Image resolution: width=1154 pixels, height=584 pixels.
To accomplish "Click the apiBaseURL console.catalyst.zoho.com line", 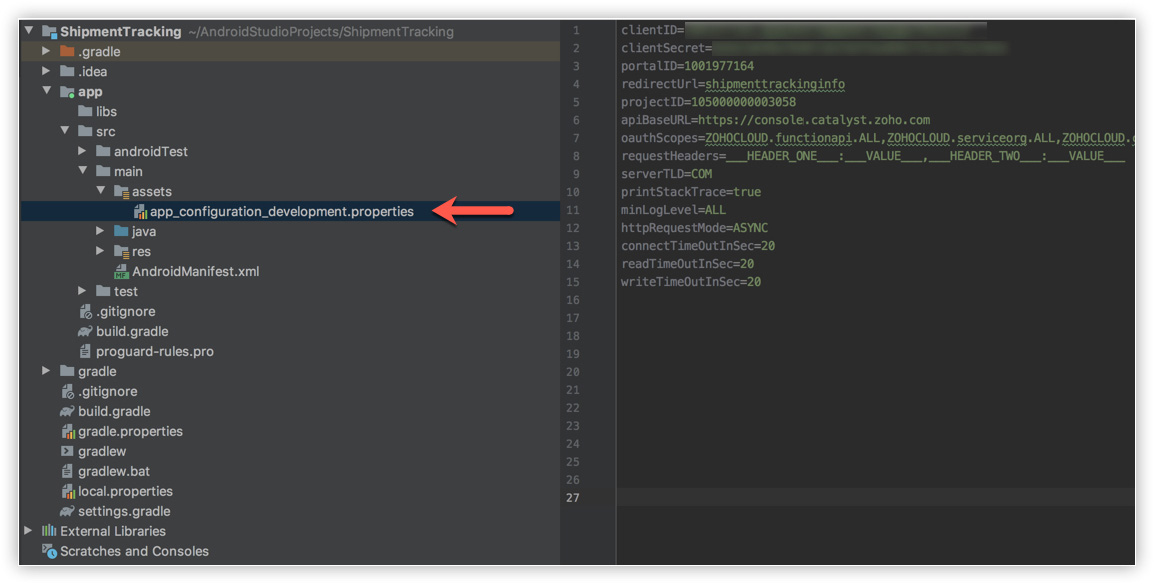I will [775, 120].
